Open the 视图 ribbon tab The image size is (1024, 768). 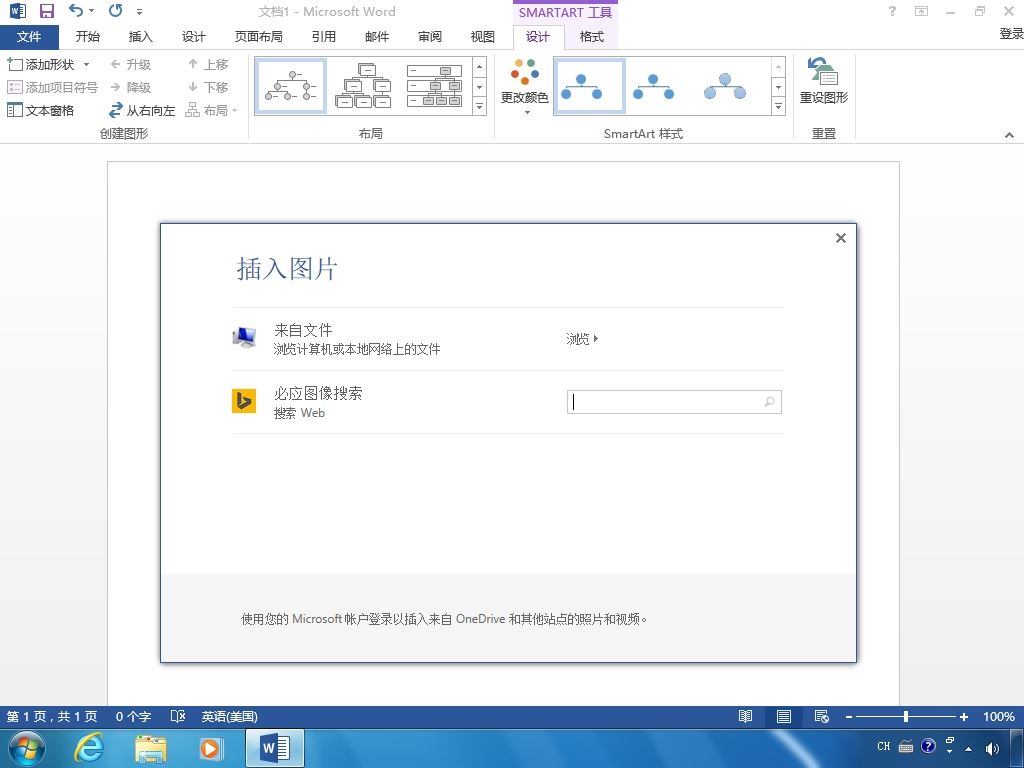(x=483, y=37)
